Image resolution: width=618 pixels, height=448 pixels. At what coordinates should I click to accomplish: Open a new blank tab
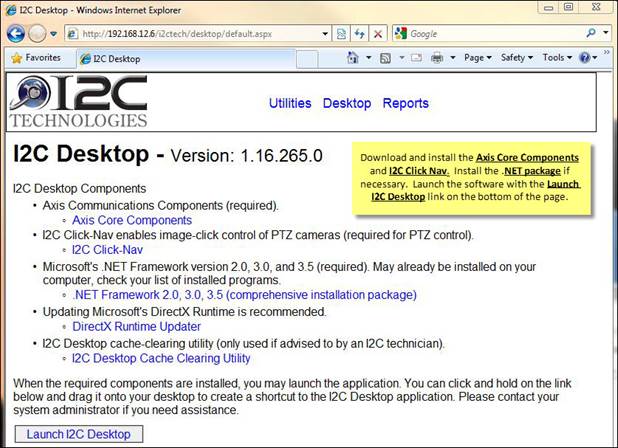pyautogui.click(x=307, y=59)
